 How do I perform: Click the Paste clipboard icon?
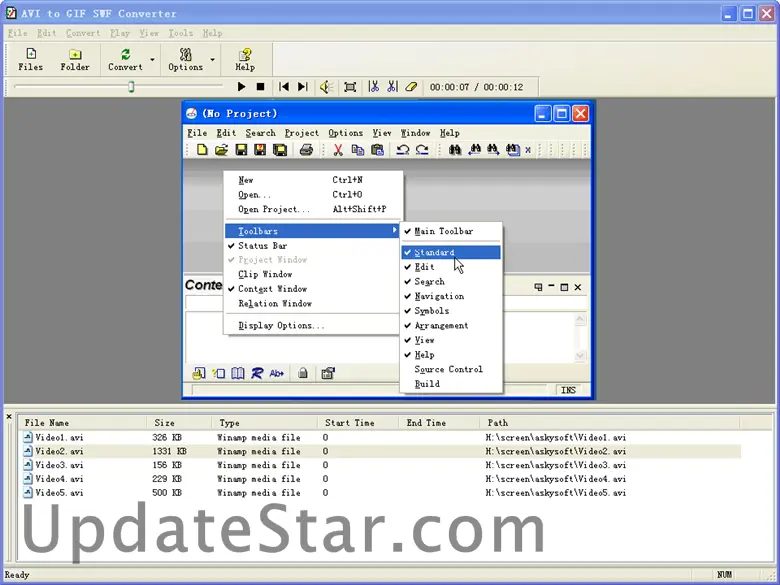point(378,150)
